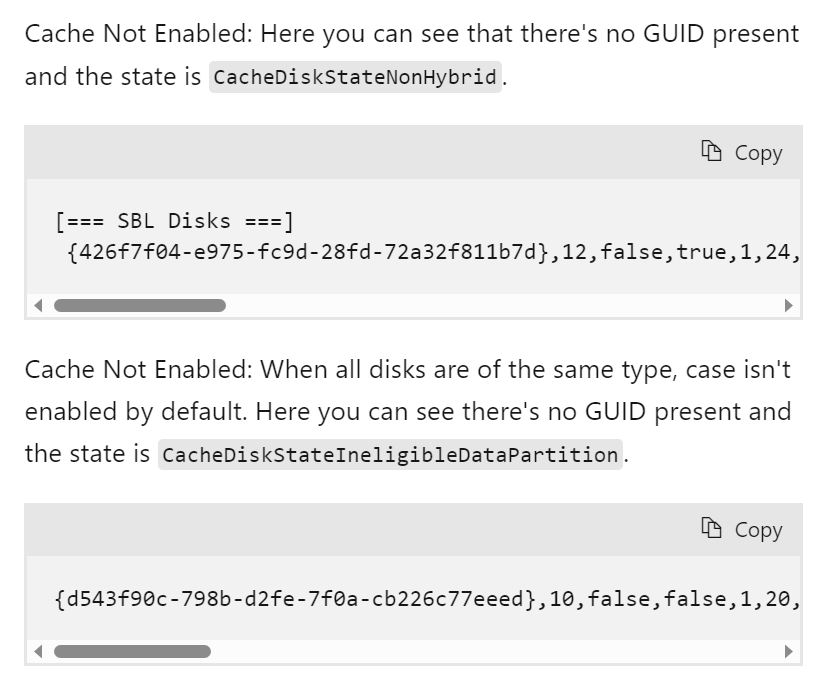Click the empty scrollbar track under the first code block
The image size is (817, 674).
pyautogui.click(x=500, y=306)
